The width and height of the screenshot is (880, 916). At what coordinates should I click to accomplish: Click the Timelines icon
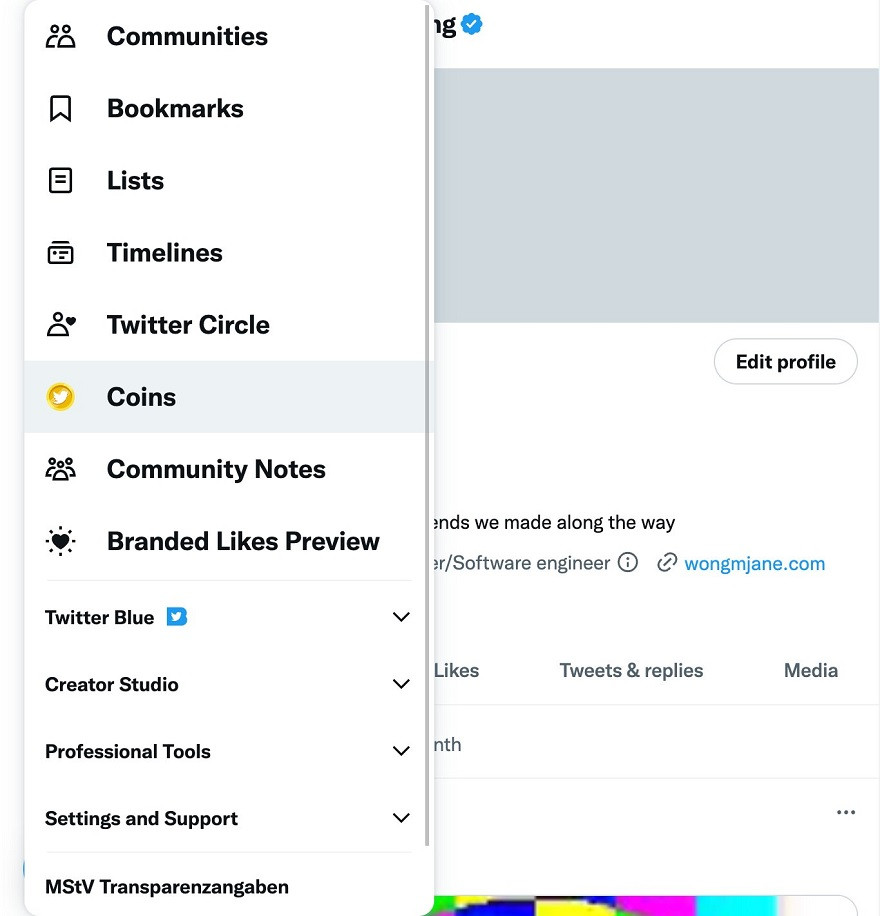(61, 253)
